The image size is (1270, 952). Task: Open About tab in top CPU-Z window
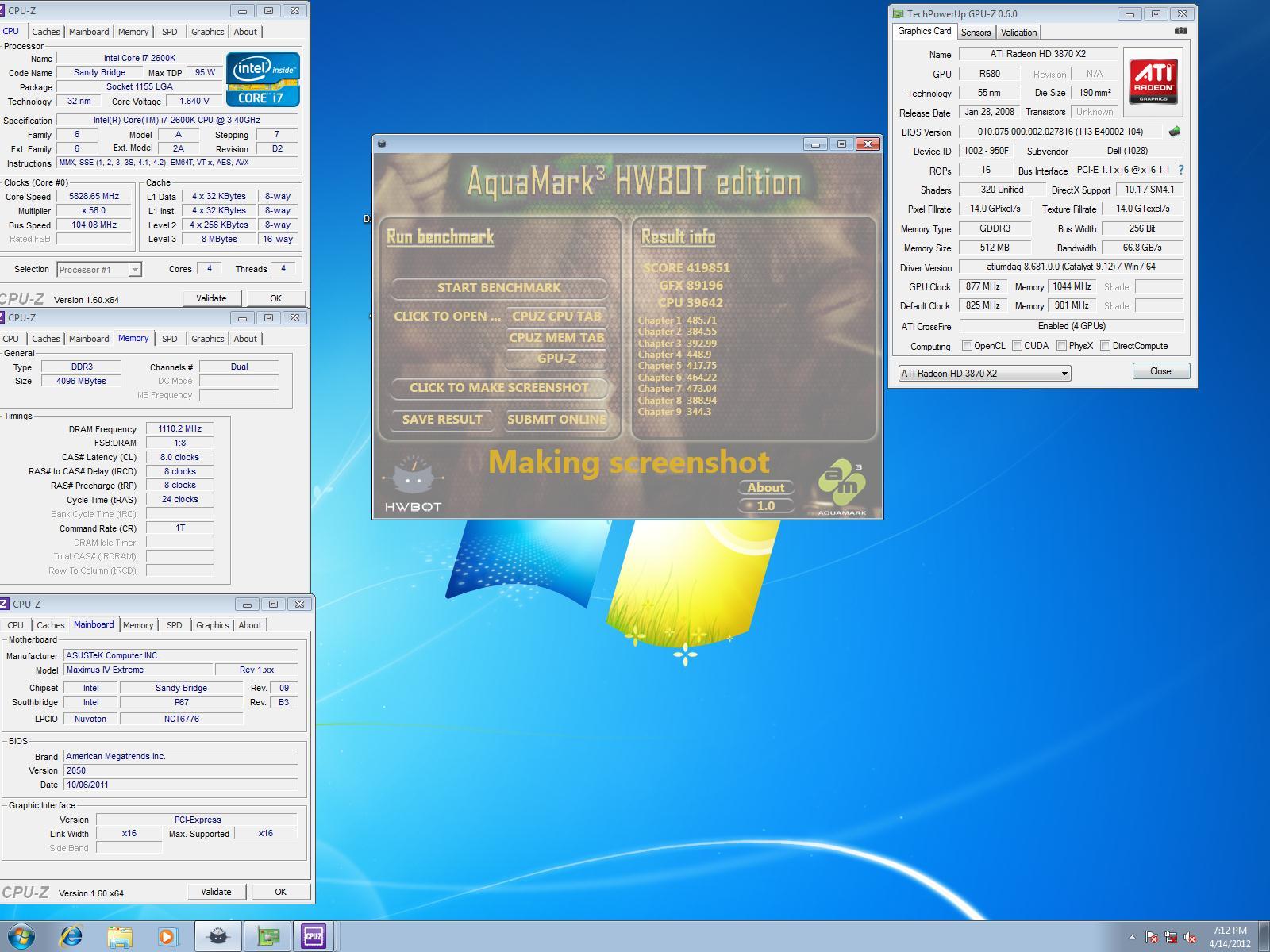tap(245, 32)
